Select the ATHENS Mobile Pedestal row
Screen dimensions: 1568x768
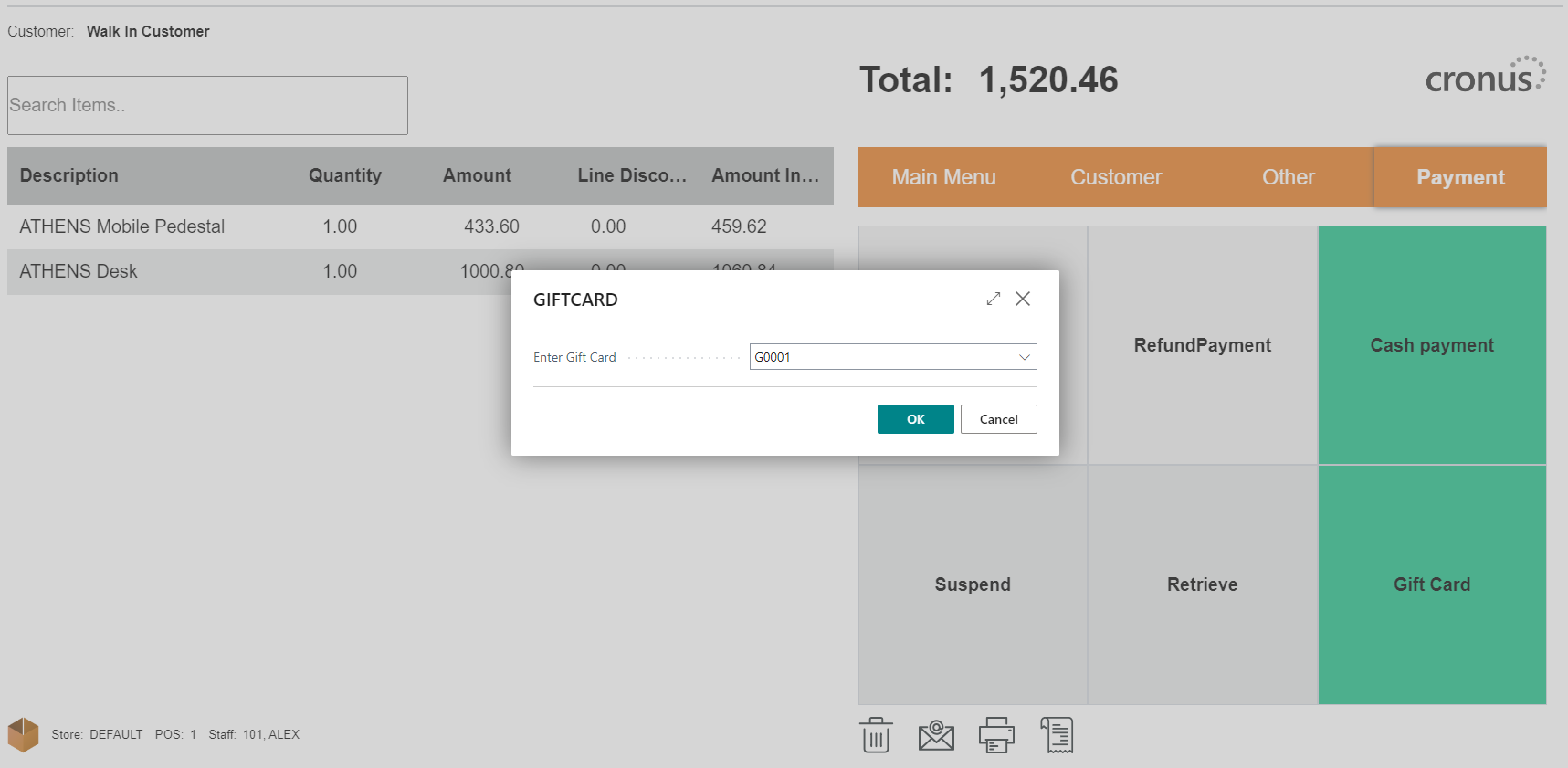point(122,226)
